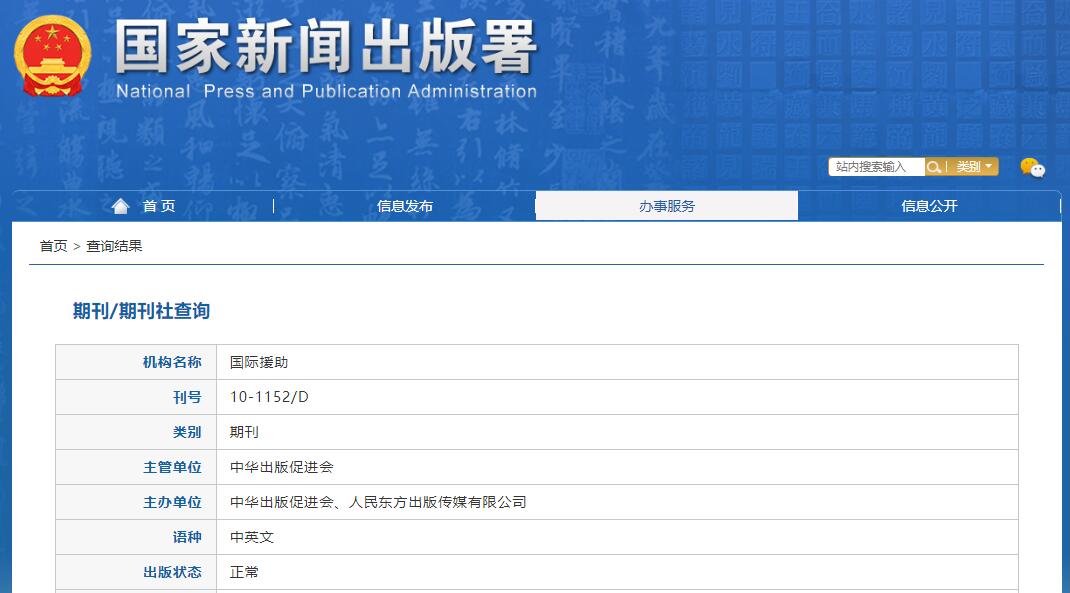Click the 主办单位 row label

pos(172,502)
